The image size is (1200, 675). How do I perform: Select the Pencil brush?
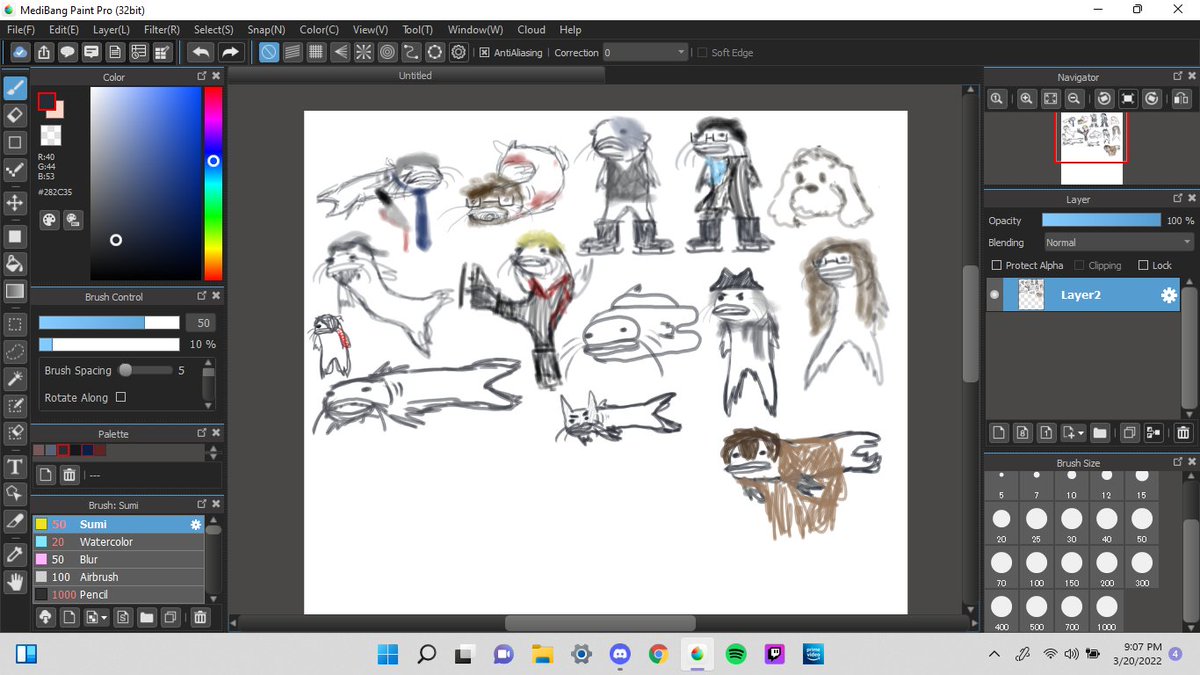118,594
